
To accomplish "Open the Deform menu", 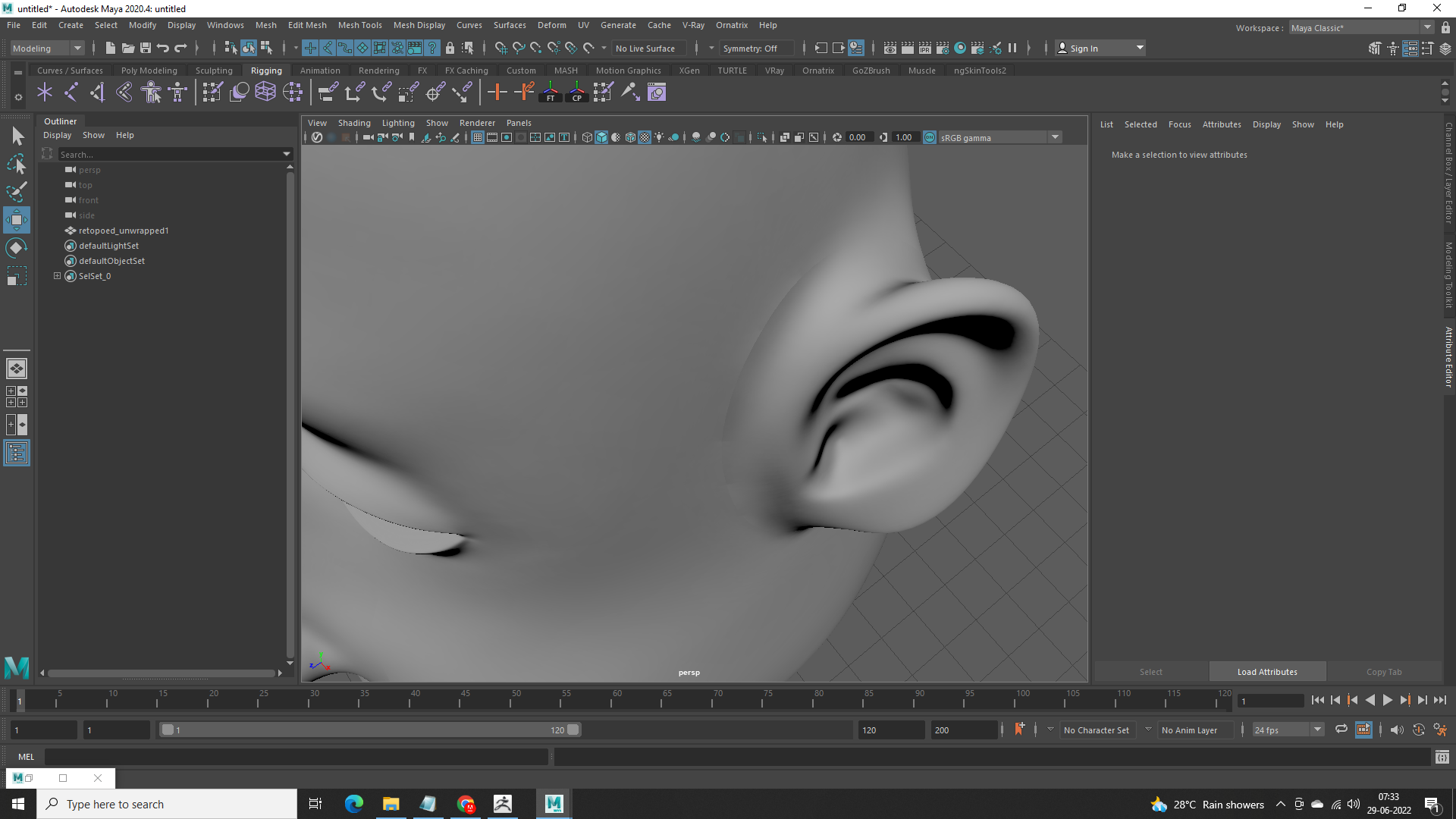I will (x=551, y=25).
